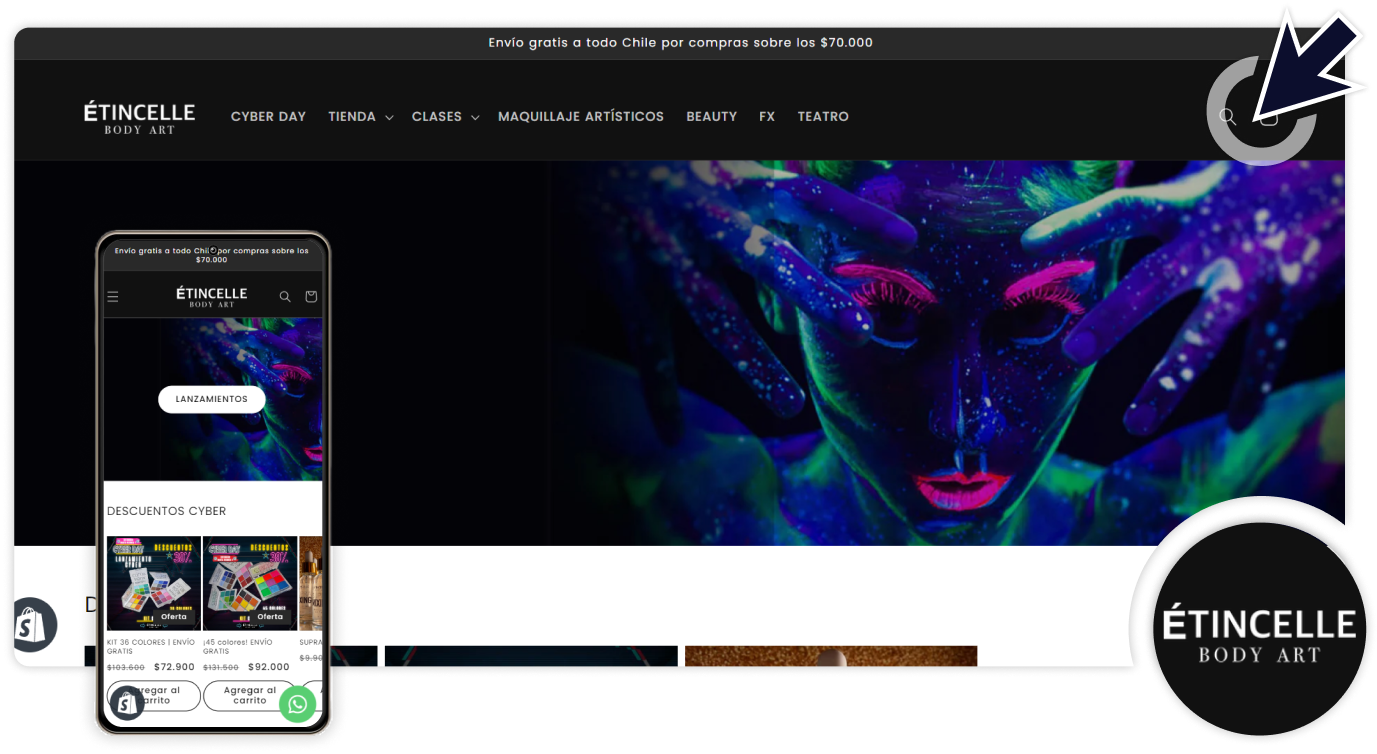The image size is (1377, 754).
Task: Click the cart icon in phone mockup
Action: 311,297
